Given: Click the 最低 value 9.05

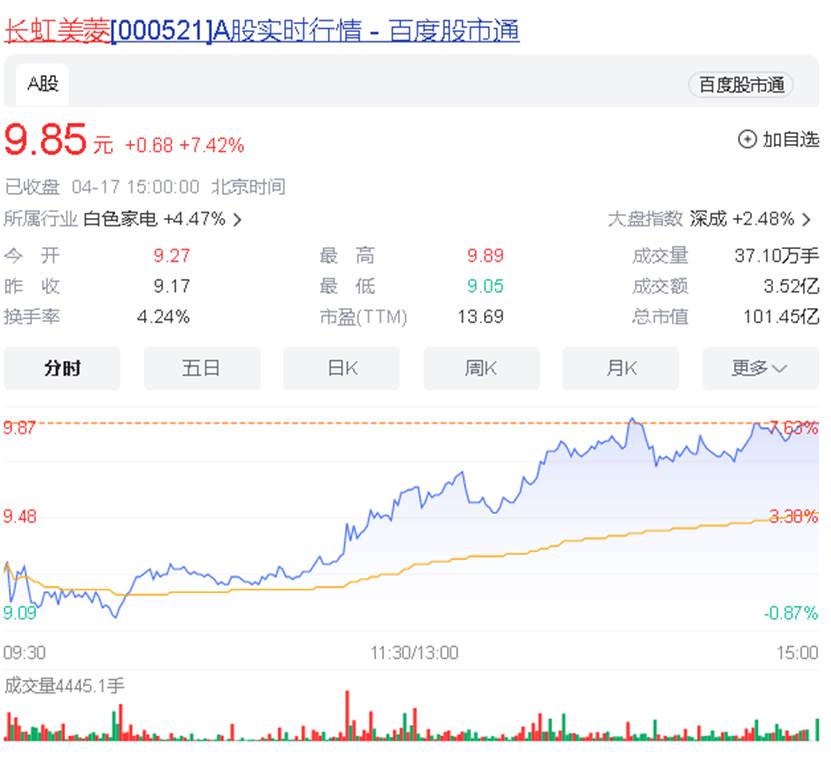Looking at the screenshot, I should 485,286.
